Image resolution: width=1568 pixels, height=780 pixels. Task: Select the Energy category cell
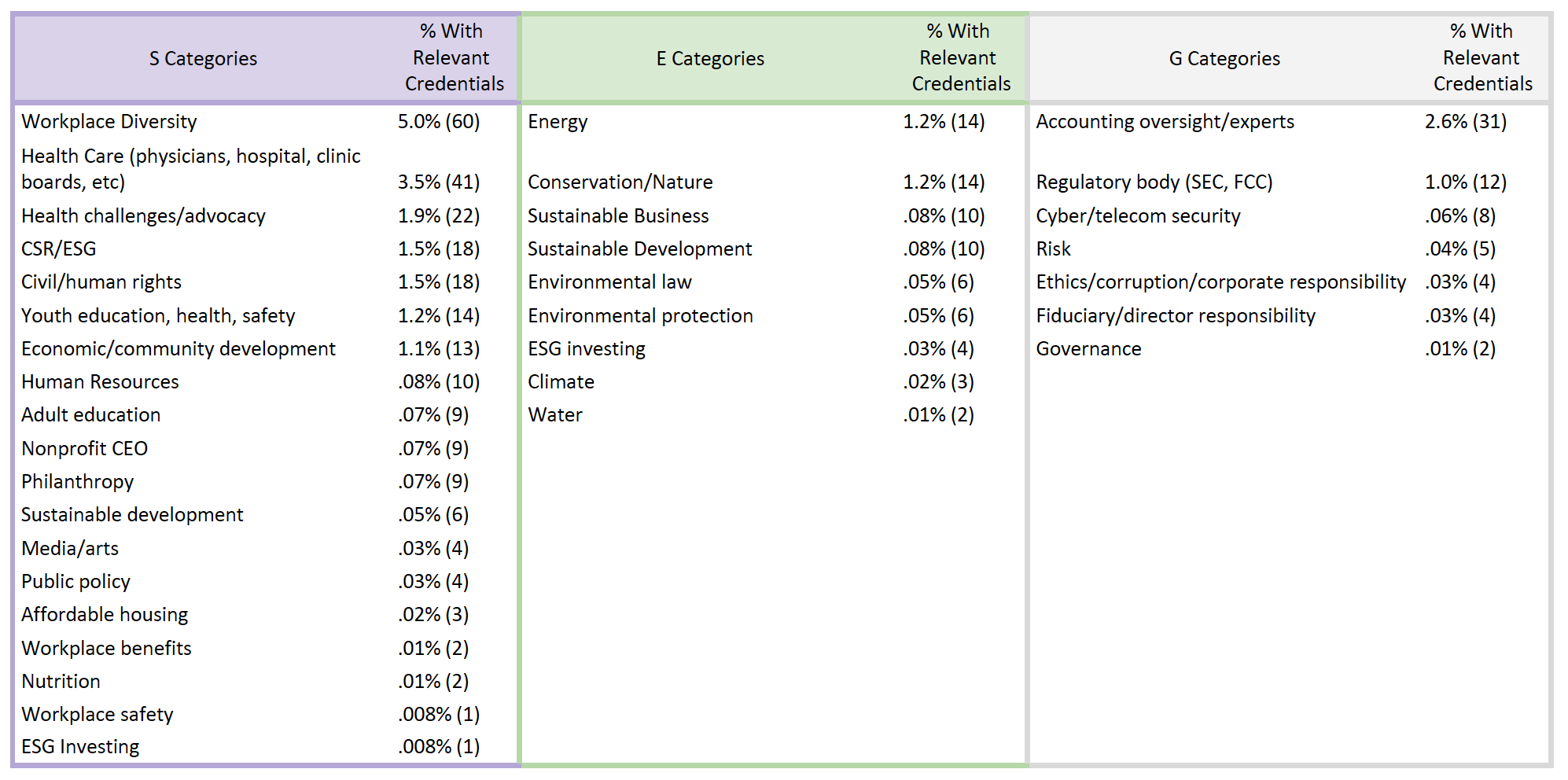[x=558, y=122]
